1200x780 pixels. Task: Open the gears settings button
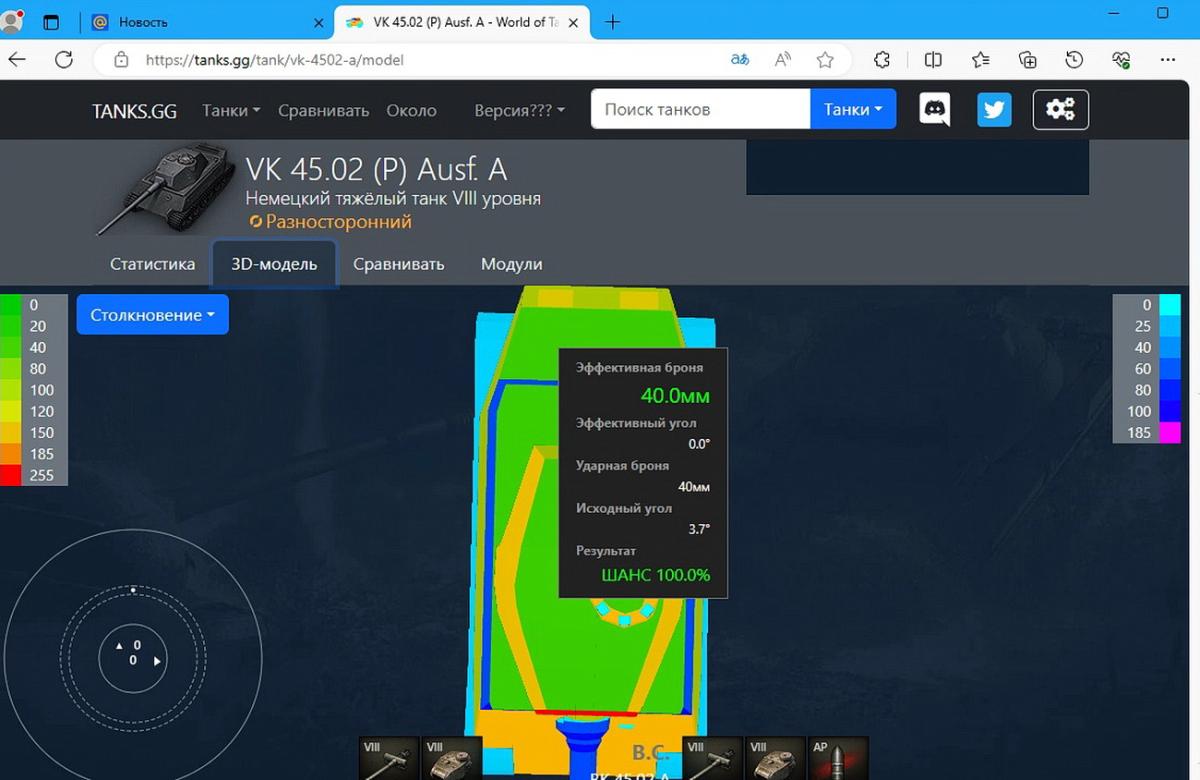1060,110
